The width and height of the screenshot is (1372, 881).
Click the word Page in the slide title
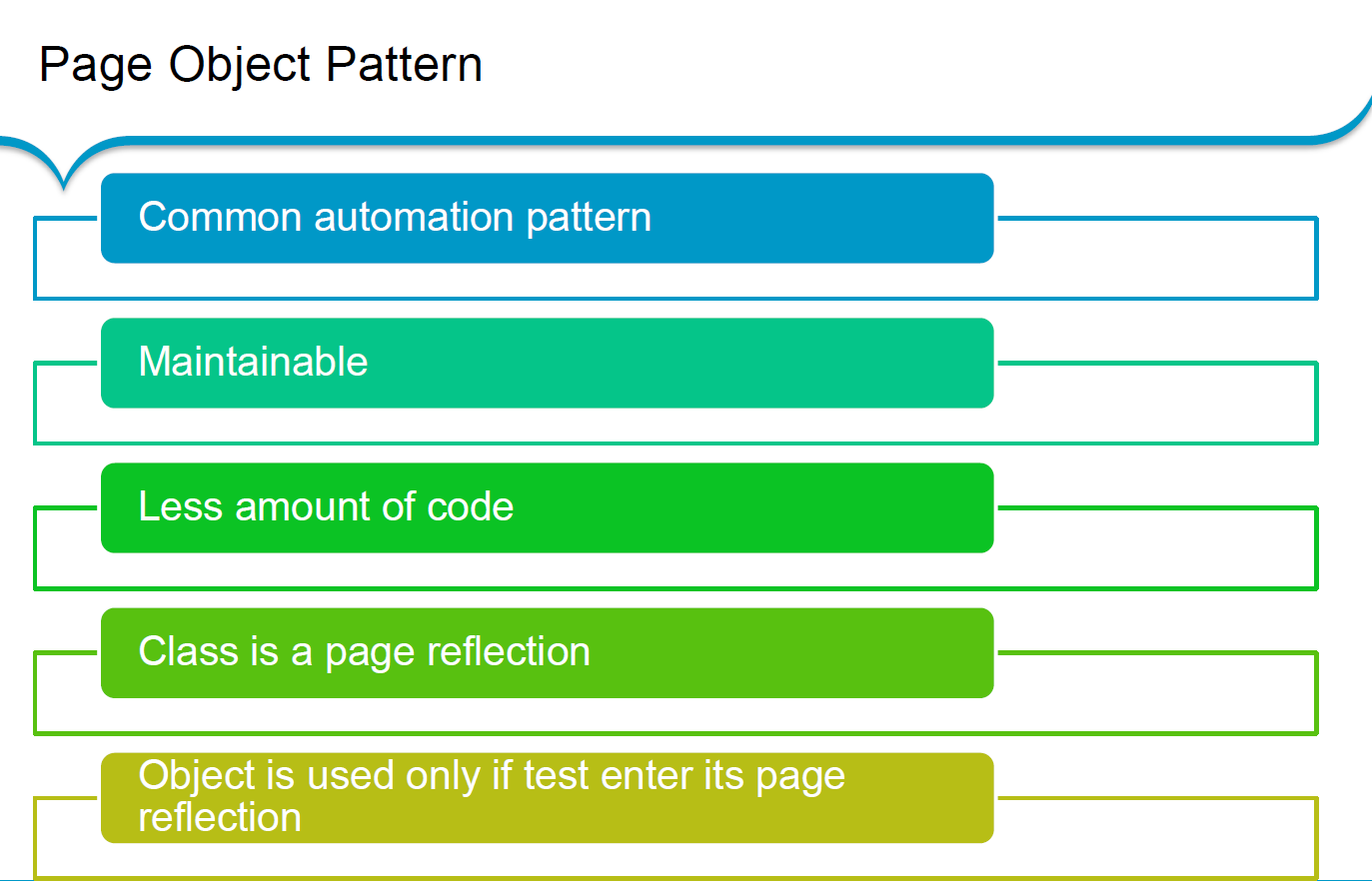[x=96, y=66]
